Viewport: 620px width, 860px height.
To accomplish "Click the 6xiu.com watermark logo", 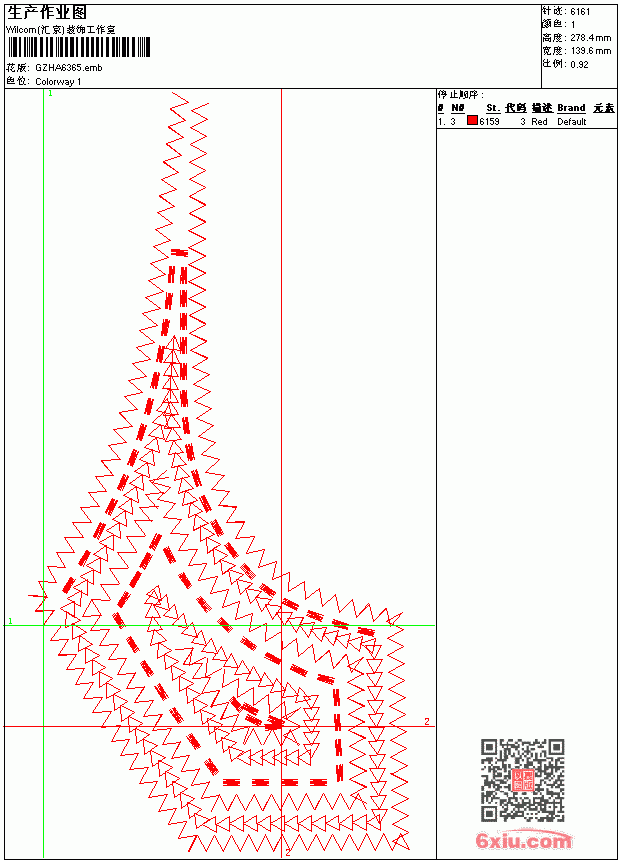I will coord(523,840).
